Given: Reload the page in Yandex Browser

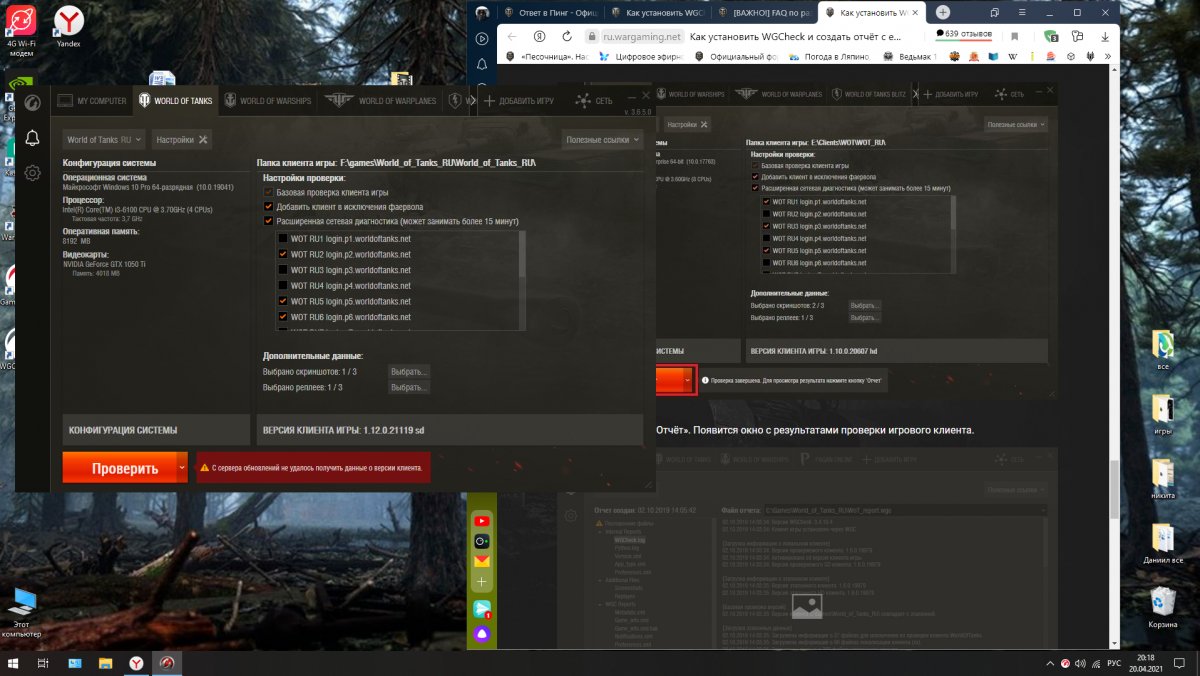Looking at the screenshot, I should point(566,36).
